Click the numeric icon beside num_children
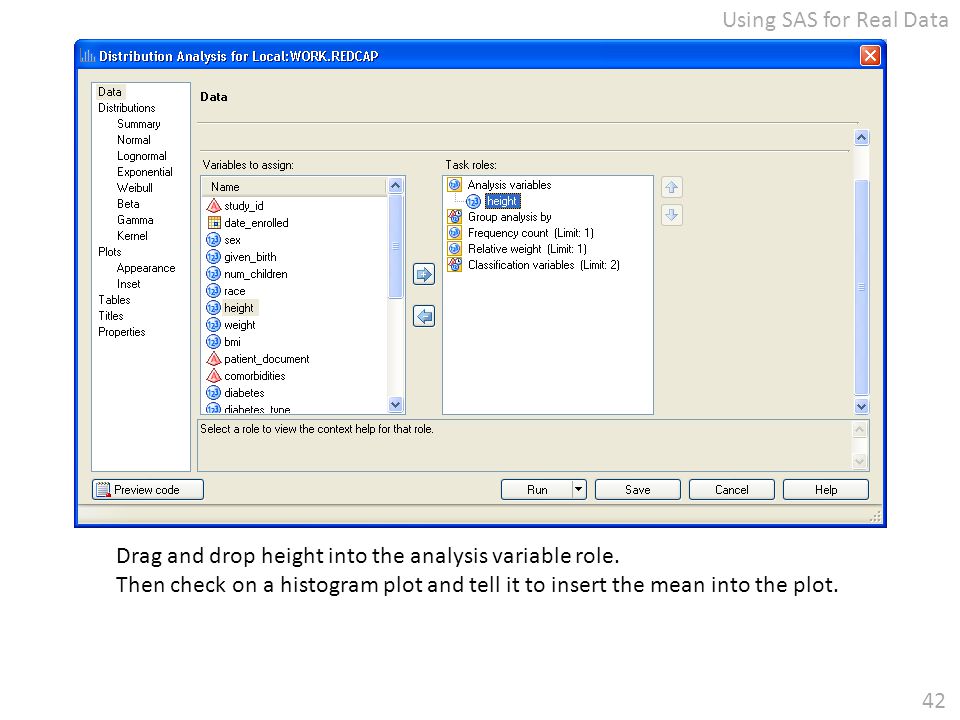 (x=213, y=274)
